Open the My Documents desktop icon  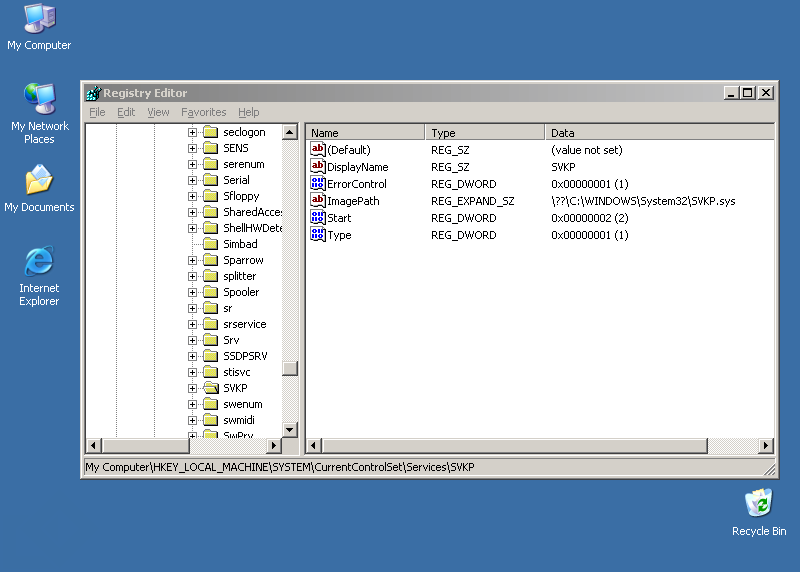click(39, 188)
